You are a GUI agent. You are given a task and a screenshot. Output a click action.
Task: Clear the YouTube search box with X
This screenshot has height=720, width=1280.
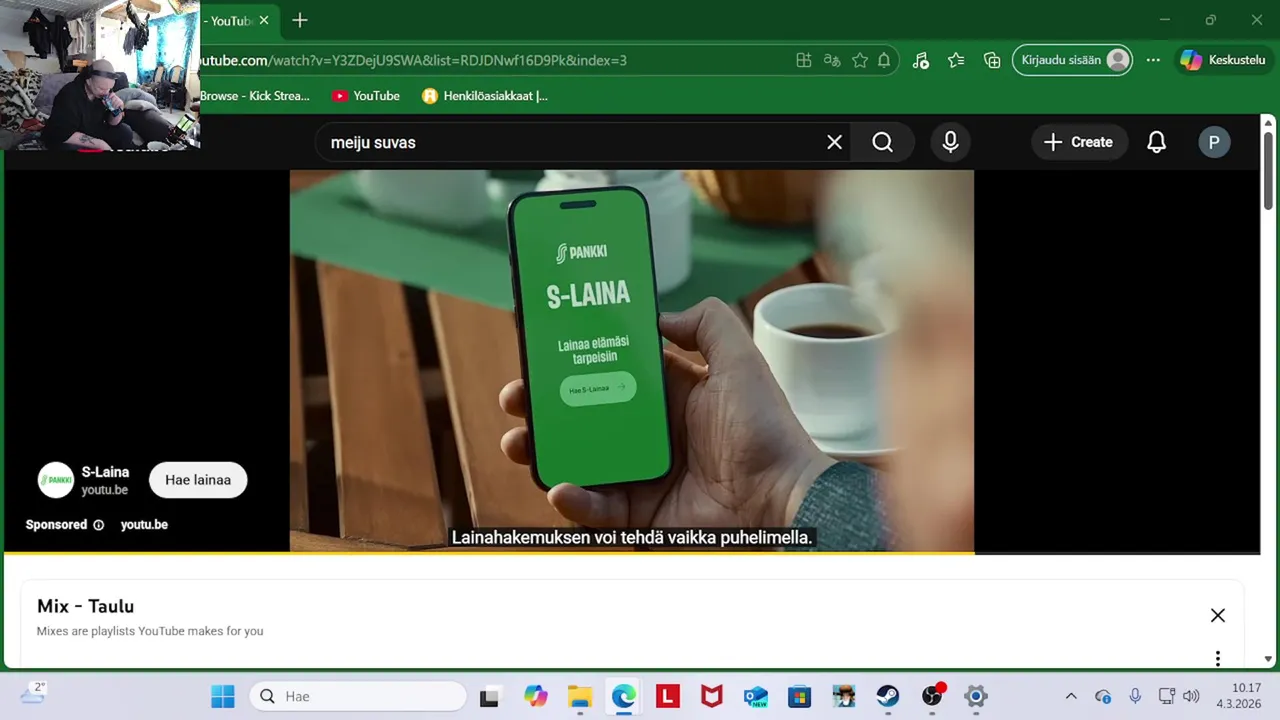[x=834, y=142]
